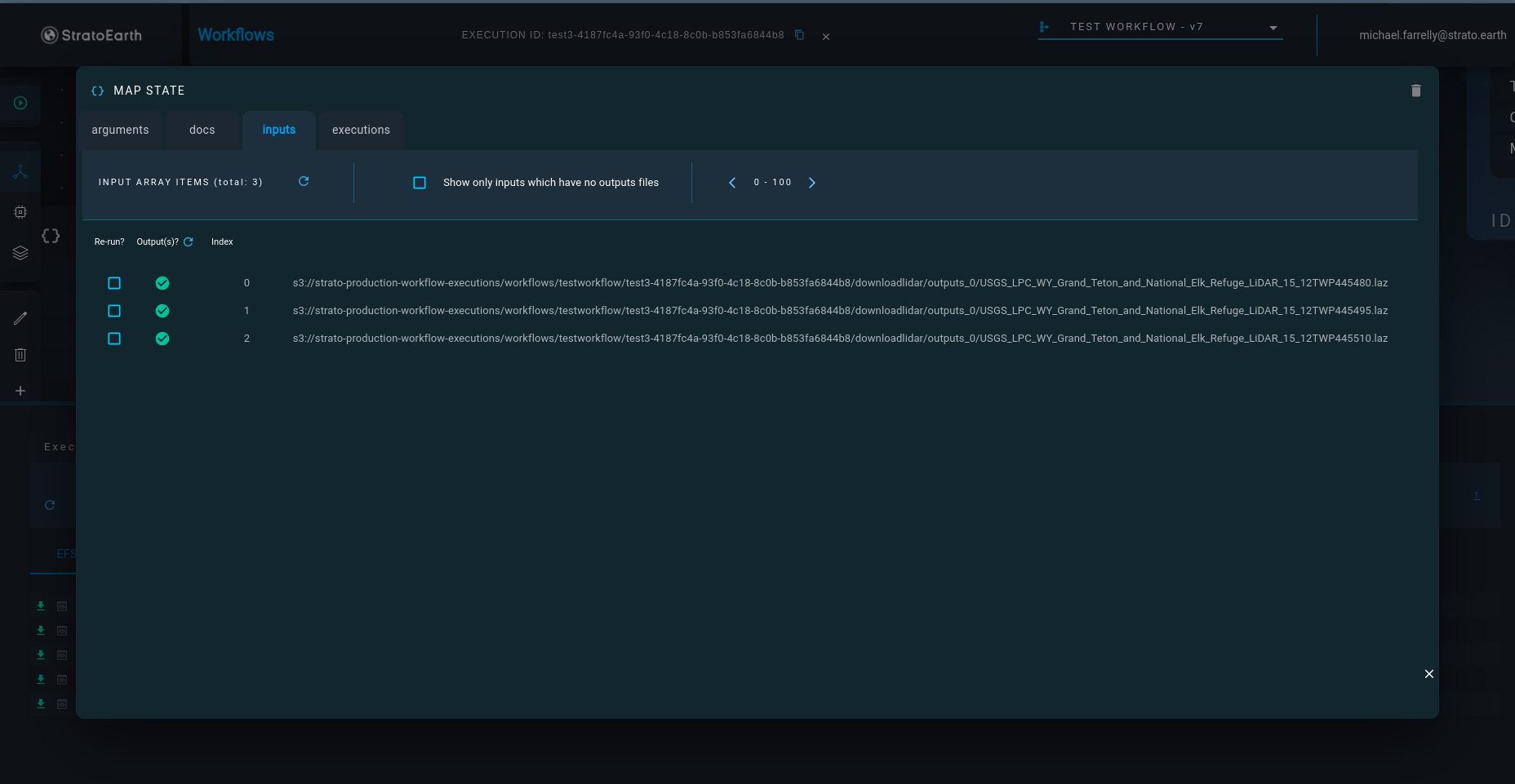Open the TEST WORKFLOW - v7 dropdown

[x=1160, y=27]
